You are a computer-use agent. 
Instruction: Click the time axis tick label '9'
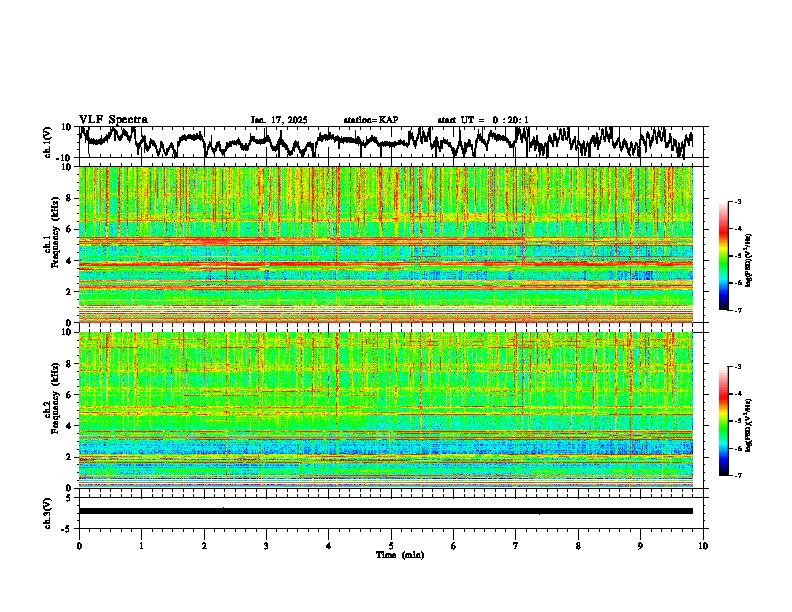click(640, 546)
